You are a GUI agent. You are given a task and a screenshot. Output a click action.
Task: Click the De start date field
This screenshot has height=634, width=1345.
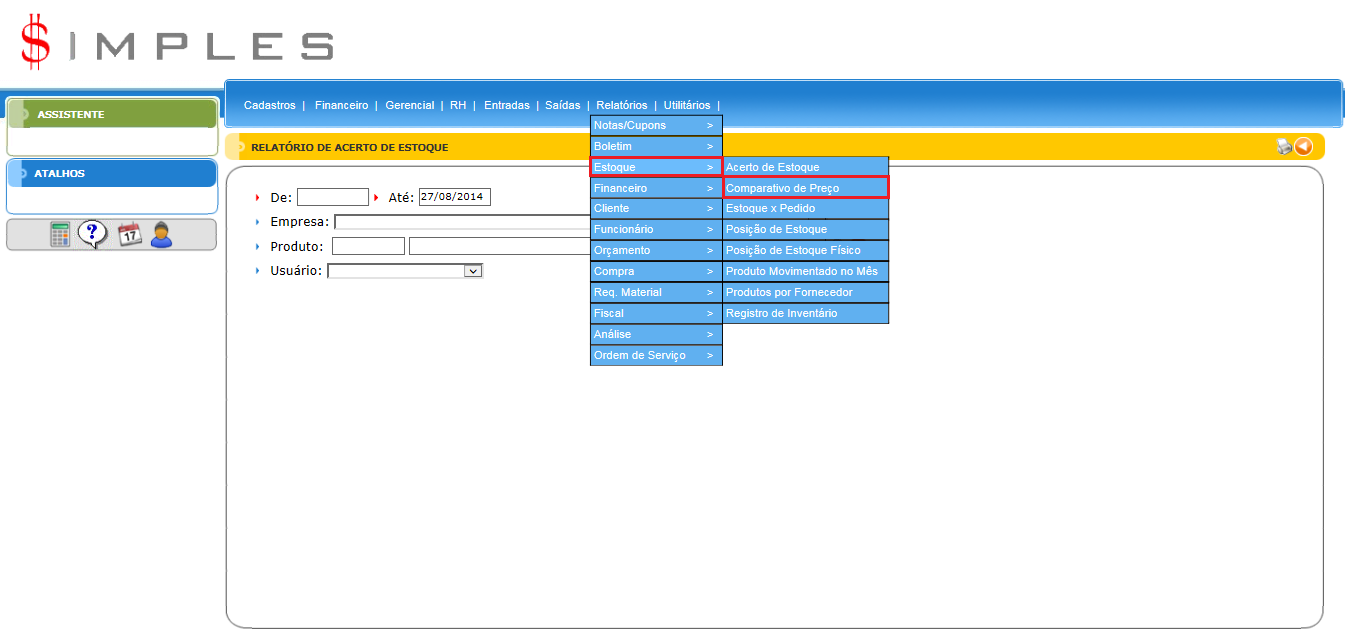(x=332, y=197)
